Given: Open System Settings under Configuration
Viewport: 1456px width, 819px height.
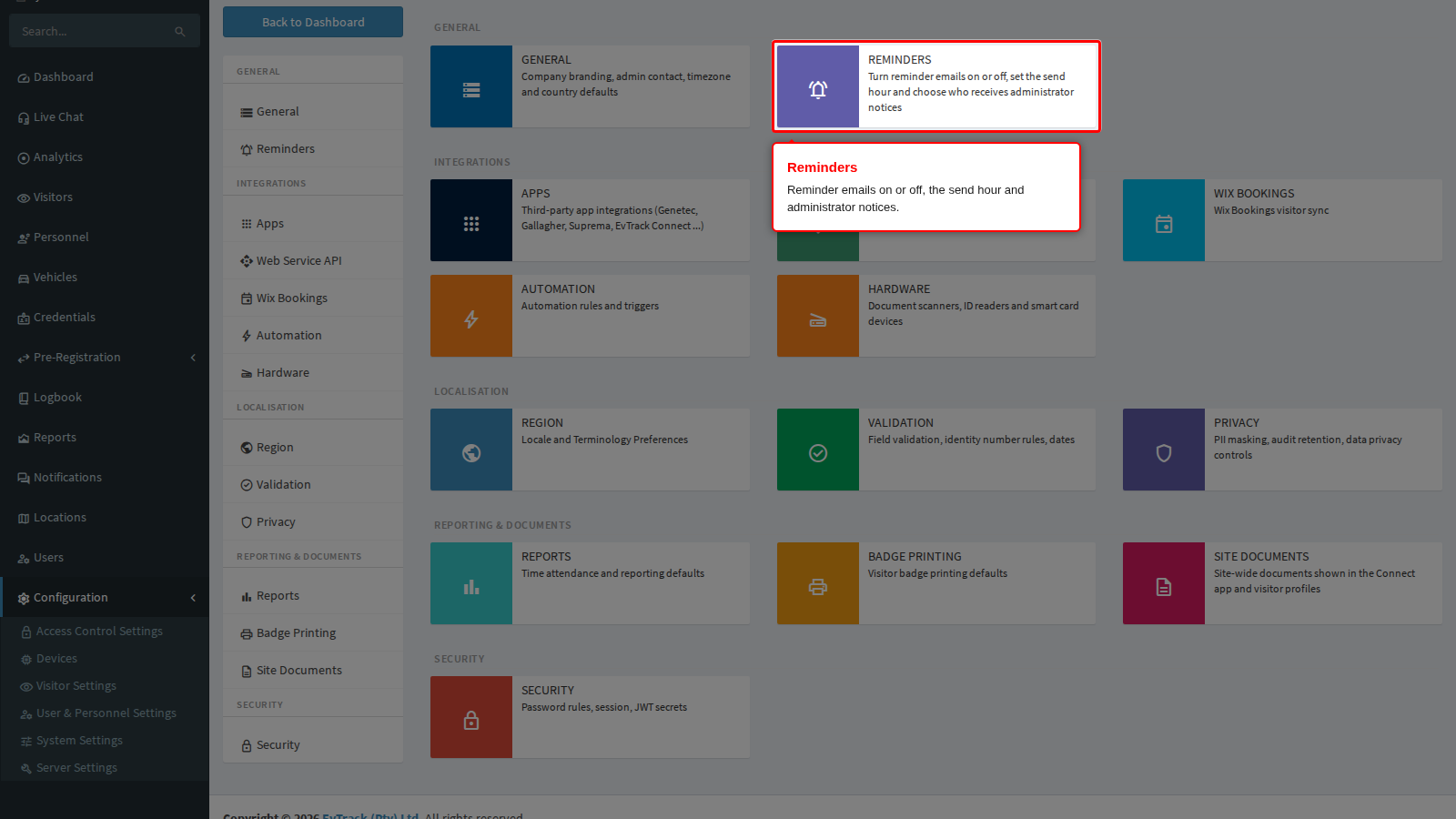Looking at the screenshot, I should pos(105,741).
